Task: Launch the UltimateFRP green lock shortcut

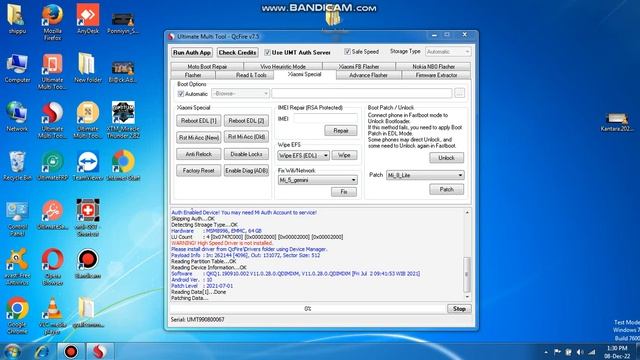Action: (x=52, y=166)
